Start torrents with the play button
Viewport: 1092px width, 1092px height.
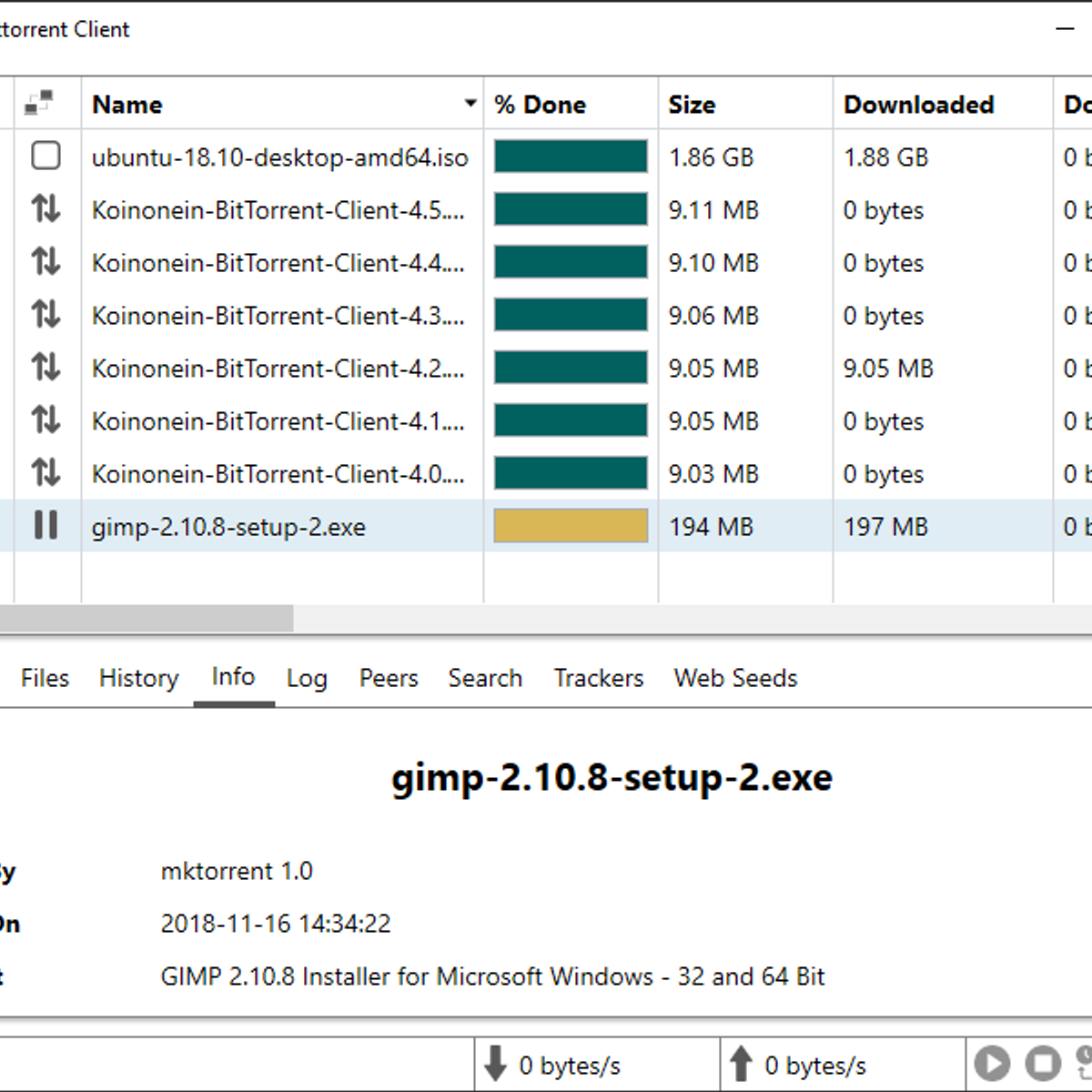[x=992, y=1063]
